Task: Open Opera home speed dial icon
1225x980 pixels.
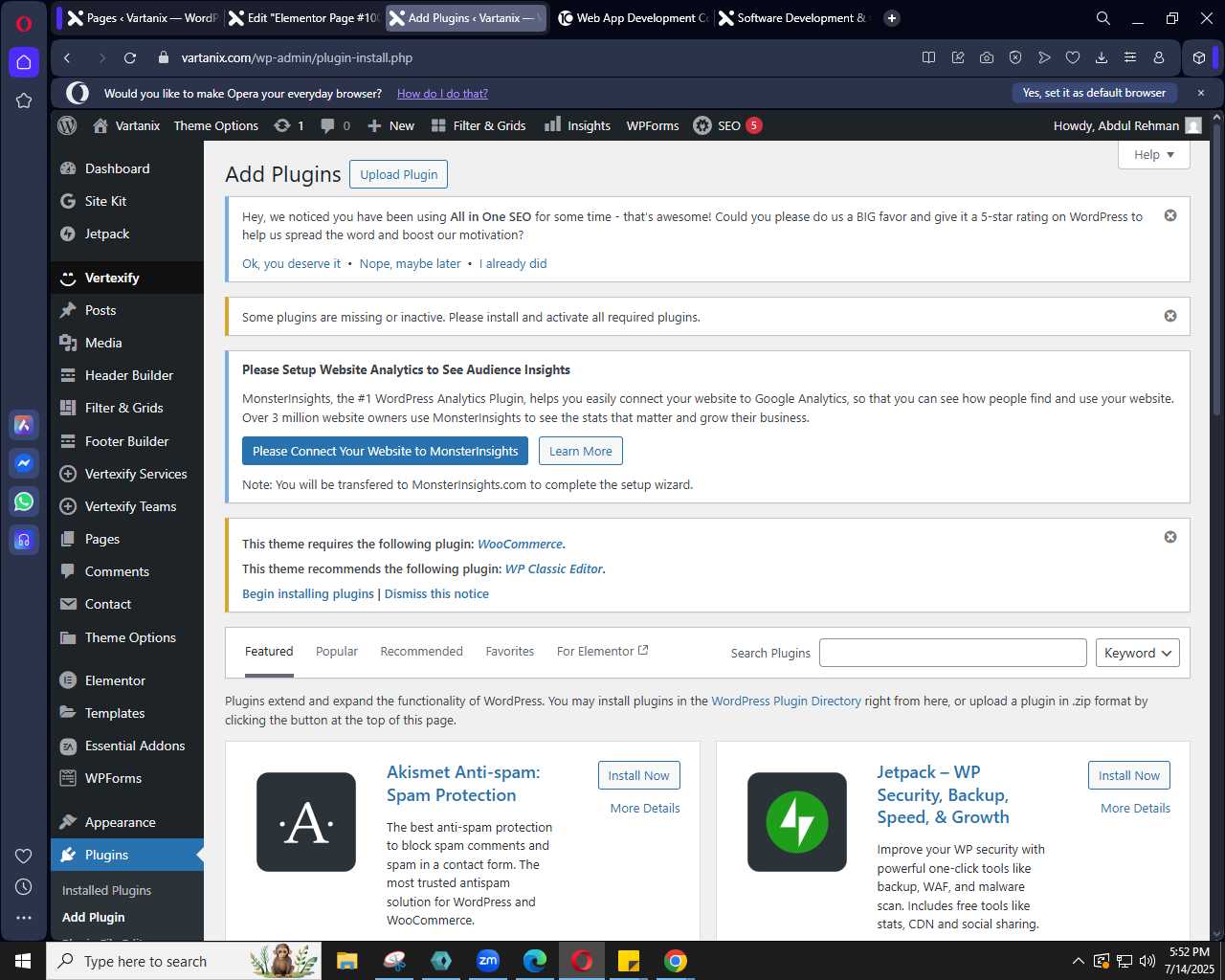Action: (x=24, y=62)
